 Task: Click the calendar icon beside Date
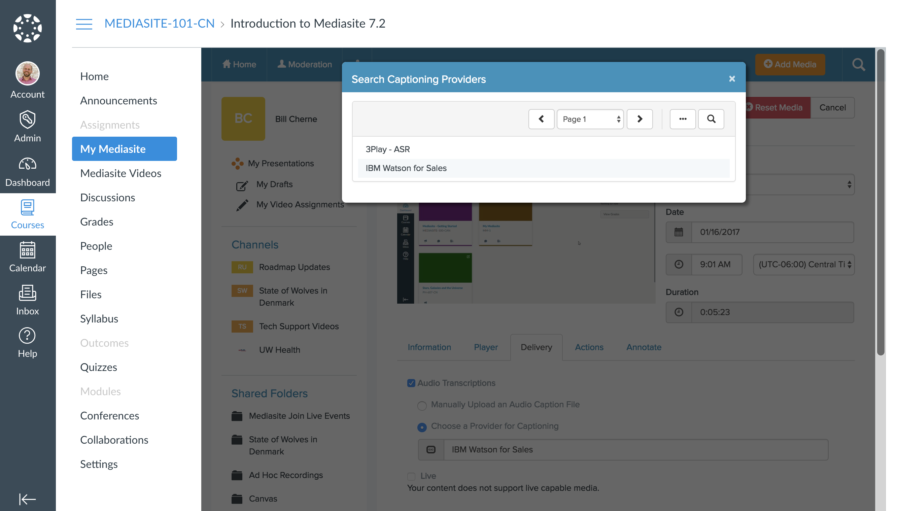point(678,232)
